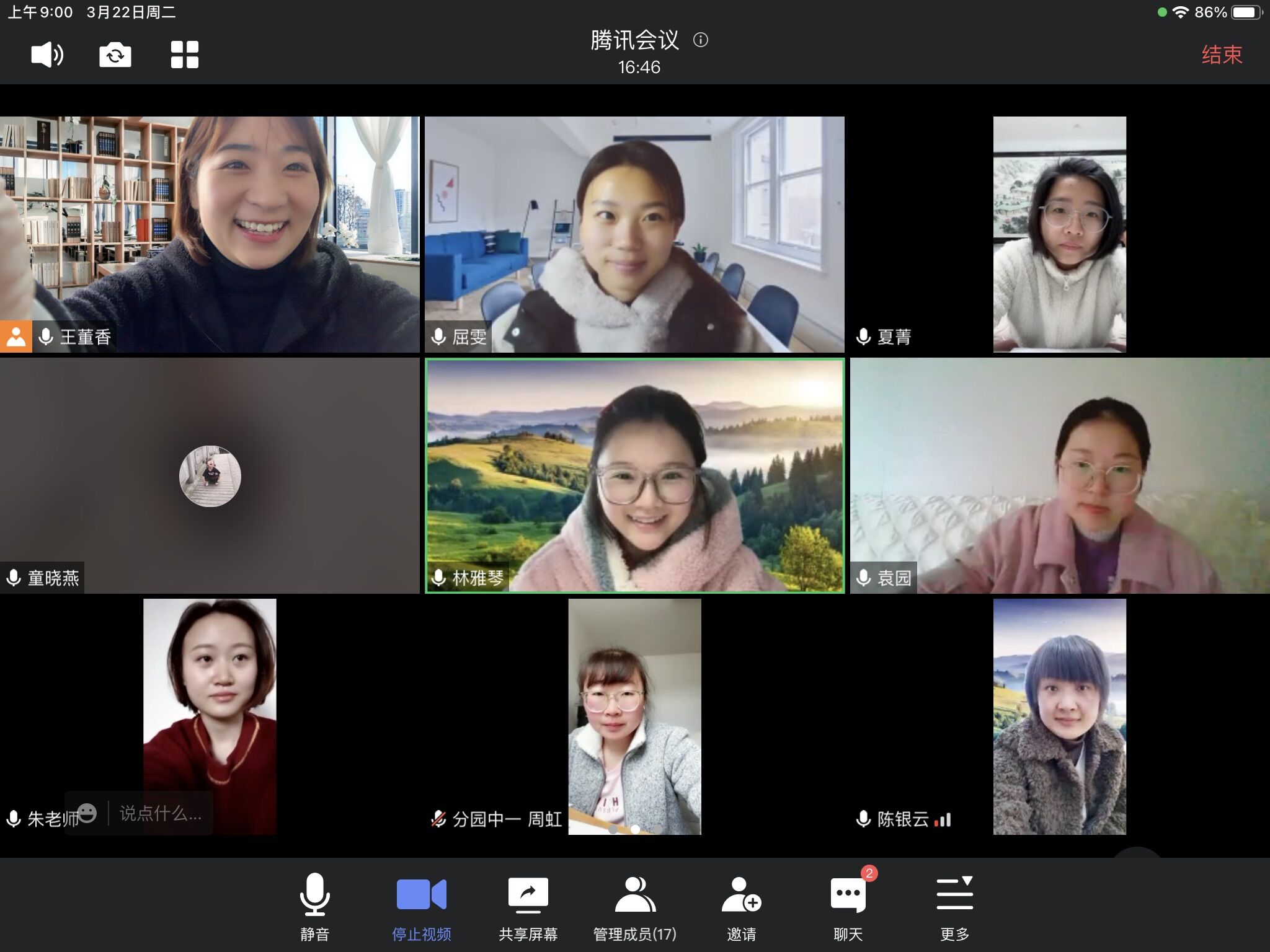Viewport: 1270px width, 952px height.
Task: Tap 王董香's host video tile
Action: coord(210,234)
